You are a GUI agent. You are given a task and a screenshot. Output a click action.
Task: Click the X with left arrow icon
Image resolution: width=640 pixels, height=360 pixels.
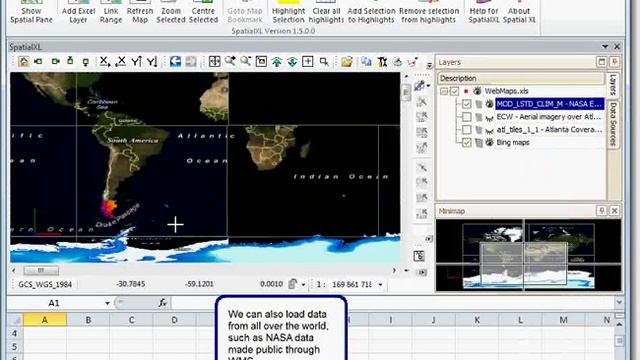click(x=120, y=62)
